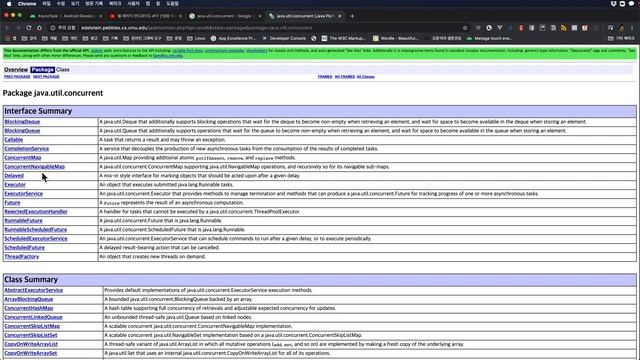This screenshot has height=360, width=640.
Task: Bookmark this page with the star icon
Action: click(464, 28)
